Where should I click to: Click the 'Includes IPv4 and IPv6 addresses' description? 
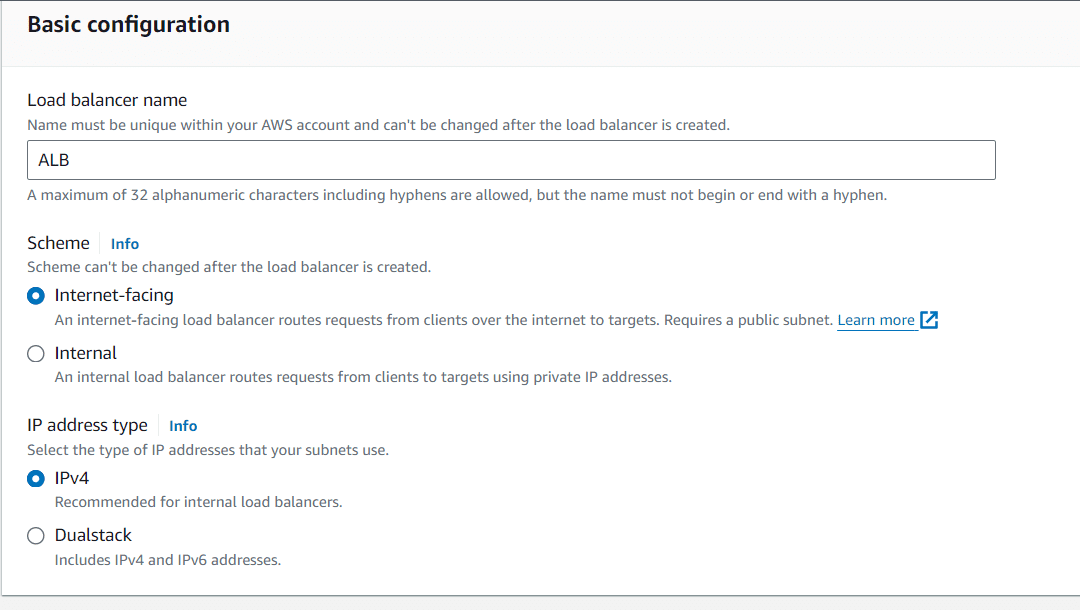[x=167, y=560]
